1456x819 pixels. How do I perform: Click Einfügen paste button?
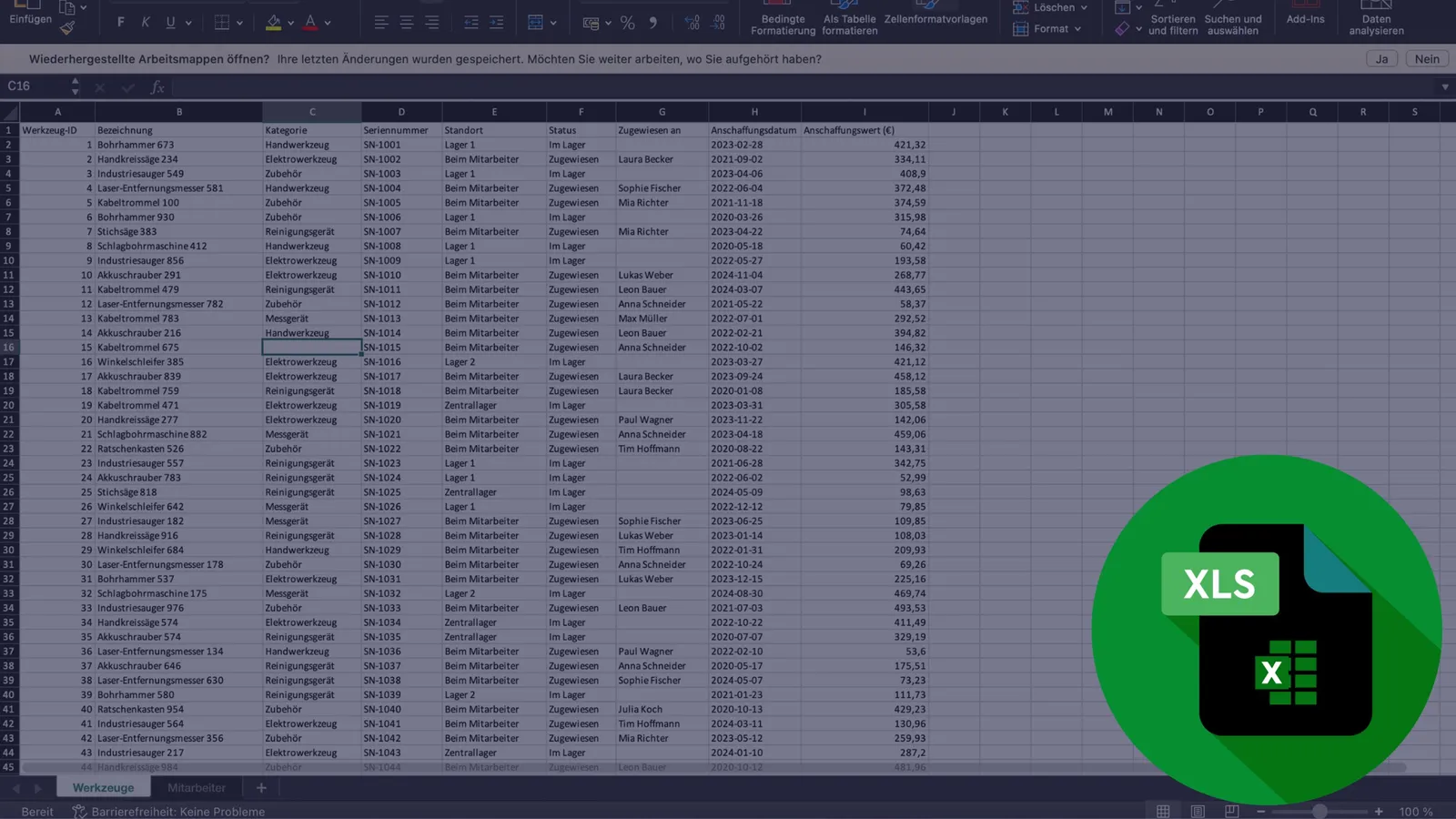tap(31, 14)
